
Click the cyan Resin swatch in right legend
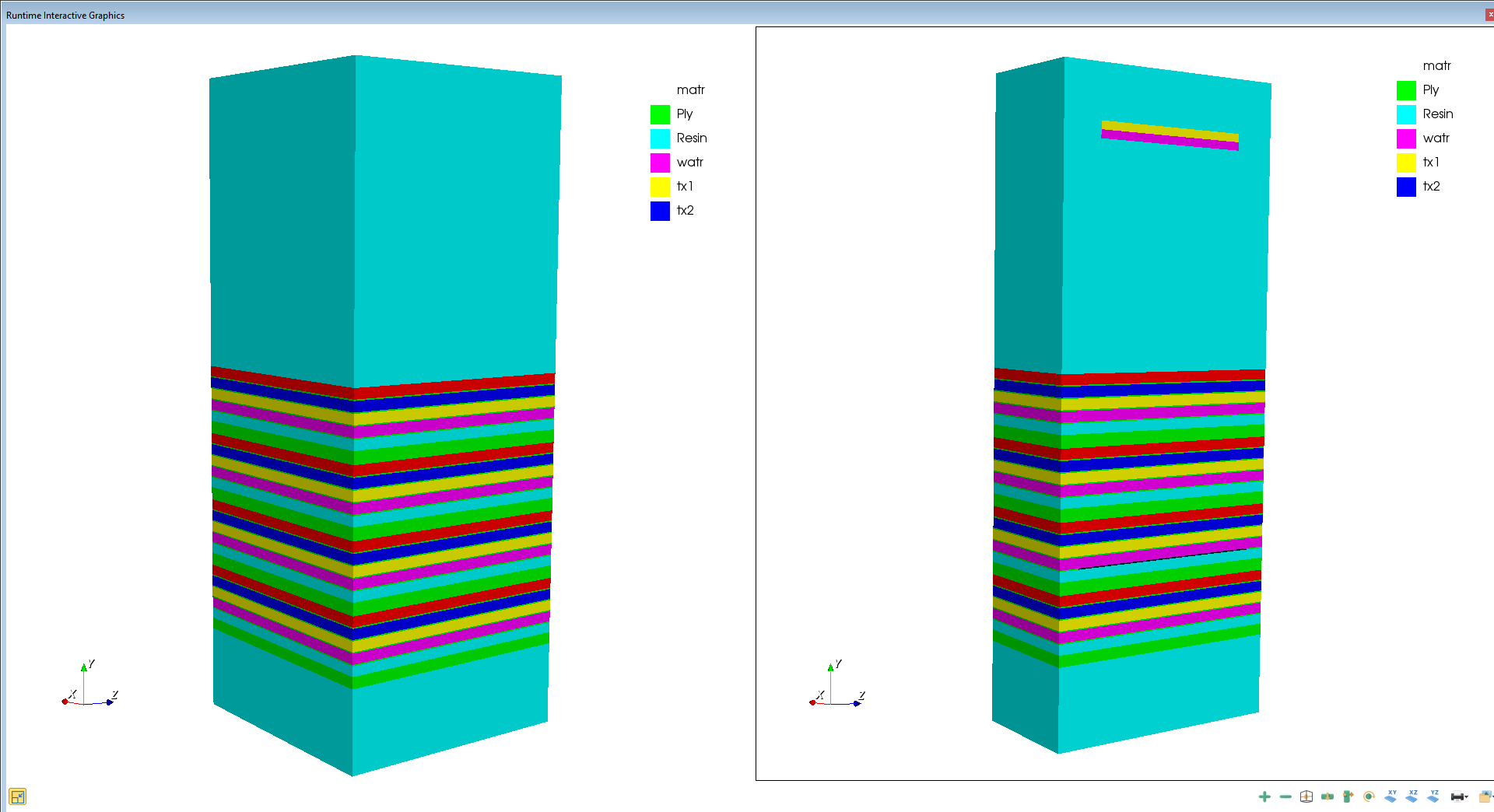pos(1406,114)
